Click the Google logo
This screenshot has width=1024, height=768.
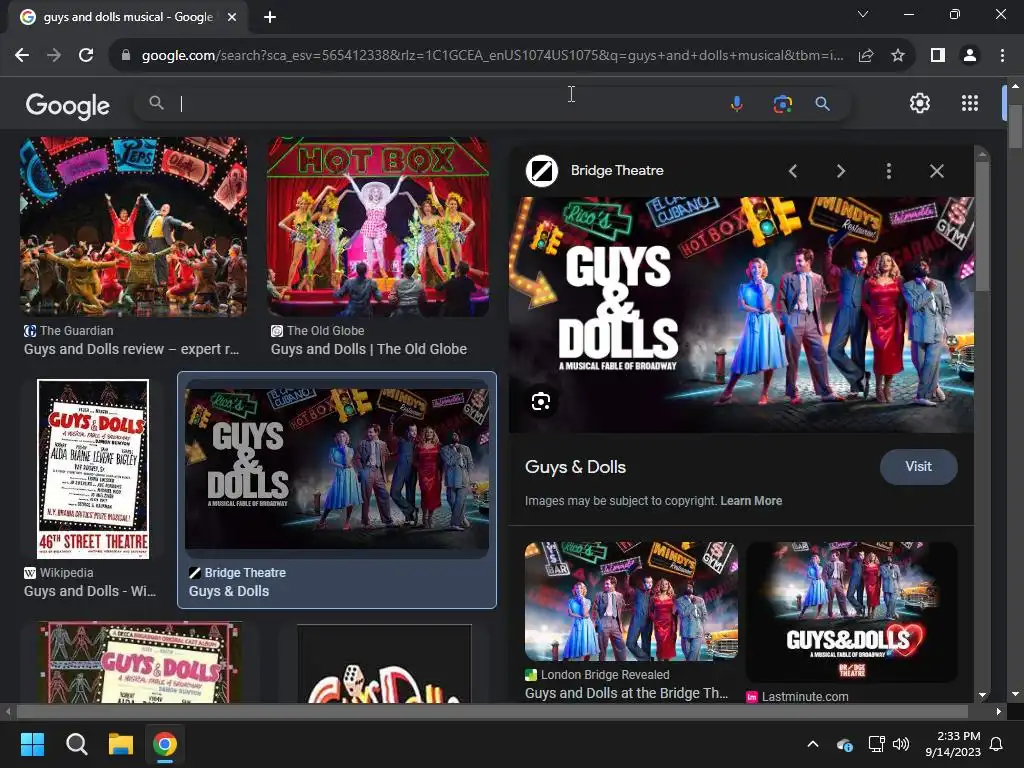(x=67, y=105)
